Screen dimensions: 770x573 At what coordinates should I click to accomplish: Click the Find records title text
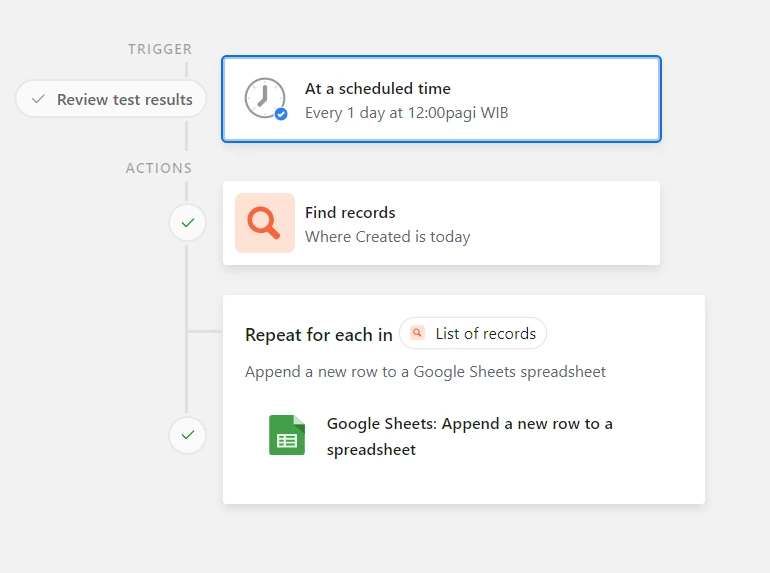click(350, 213)
